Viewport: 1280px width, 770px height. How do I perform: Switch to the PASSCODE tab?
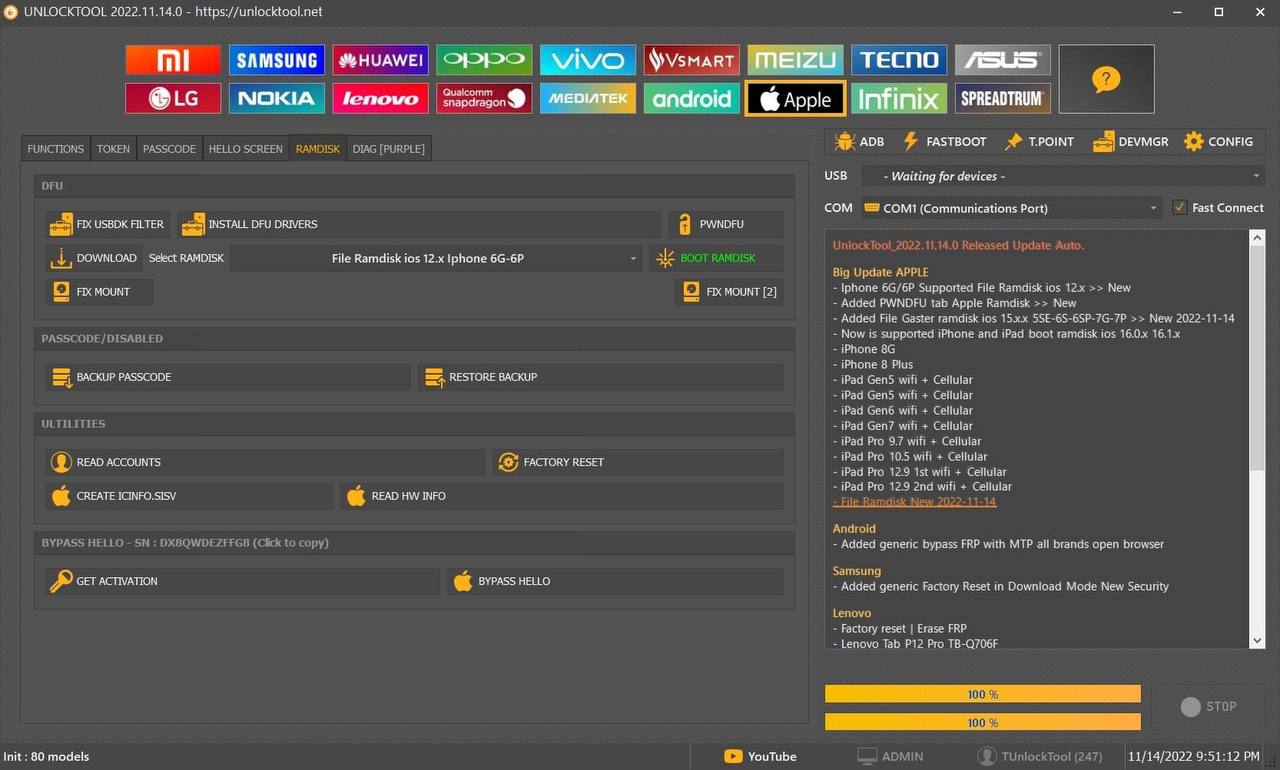click(x=169, y=149)
